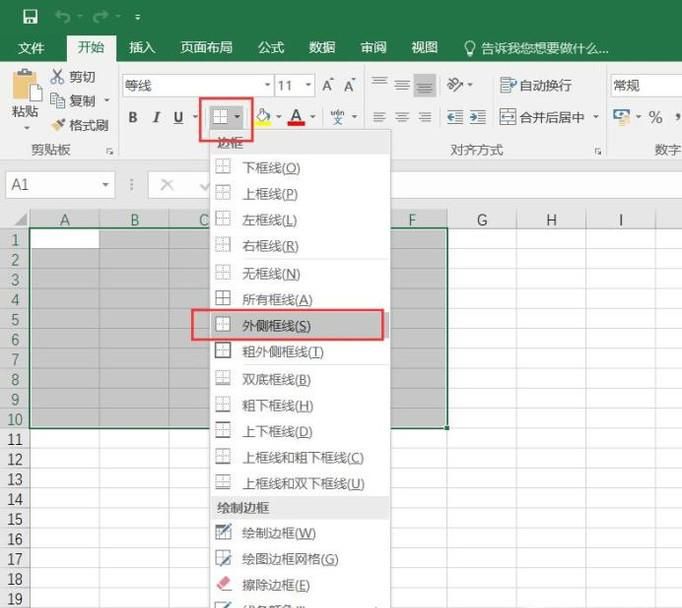Choose 上框线(P) from borders menu
This screenshot has height=608, width=682.
point(299,194)
